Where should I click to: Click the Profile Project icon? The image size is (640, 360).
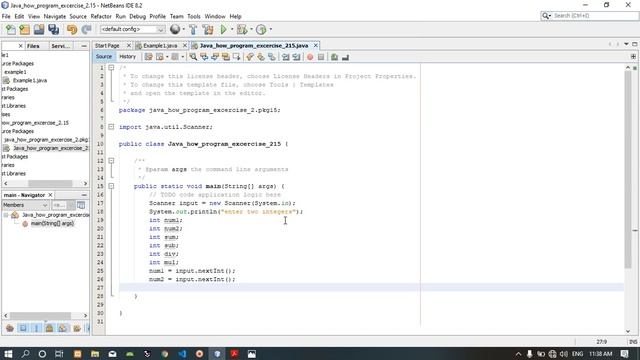(x=261, y=29)
